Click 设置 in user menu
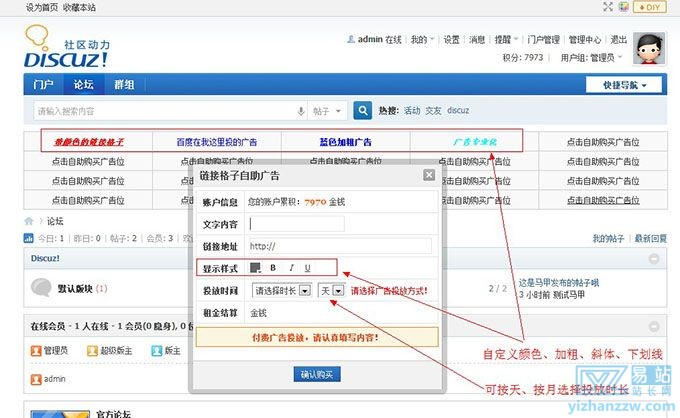 pos(451,39)
